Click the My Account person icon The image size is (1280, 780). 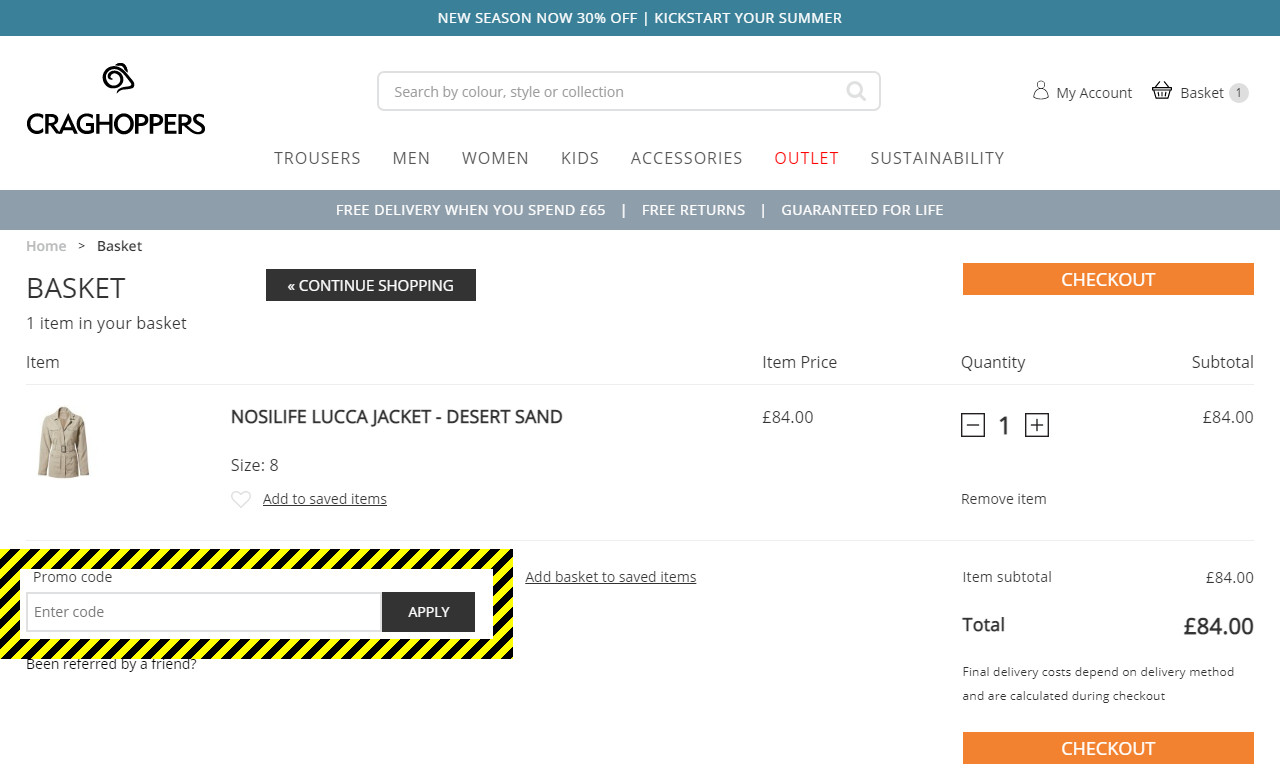tap(1041, 91)
